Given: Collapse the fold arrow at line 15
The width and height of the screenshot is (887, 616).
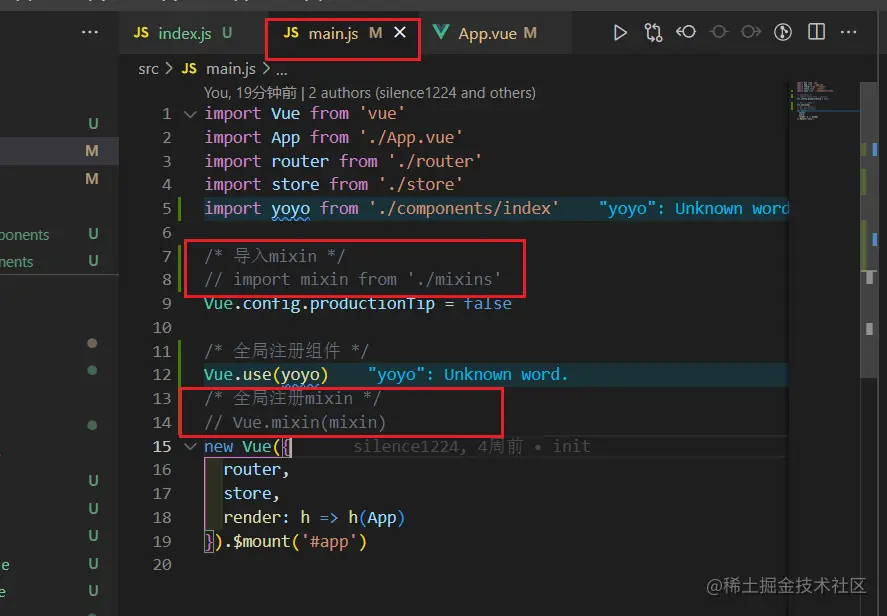Looking at the screenshot, I should [190, 447].
